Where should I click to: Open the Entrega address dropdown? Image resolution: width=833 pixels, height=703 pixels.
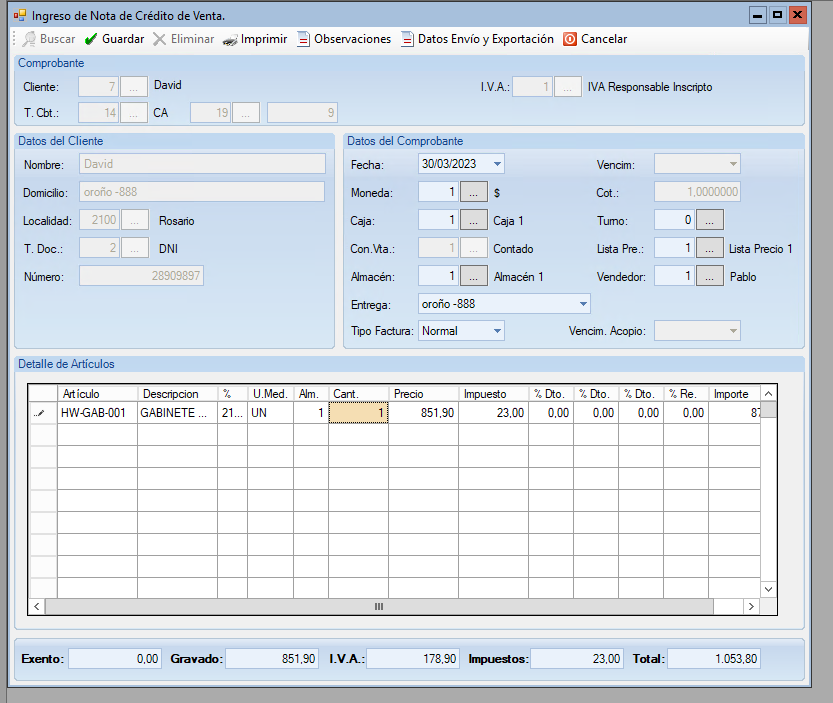(x=583, y=304)
